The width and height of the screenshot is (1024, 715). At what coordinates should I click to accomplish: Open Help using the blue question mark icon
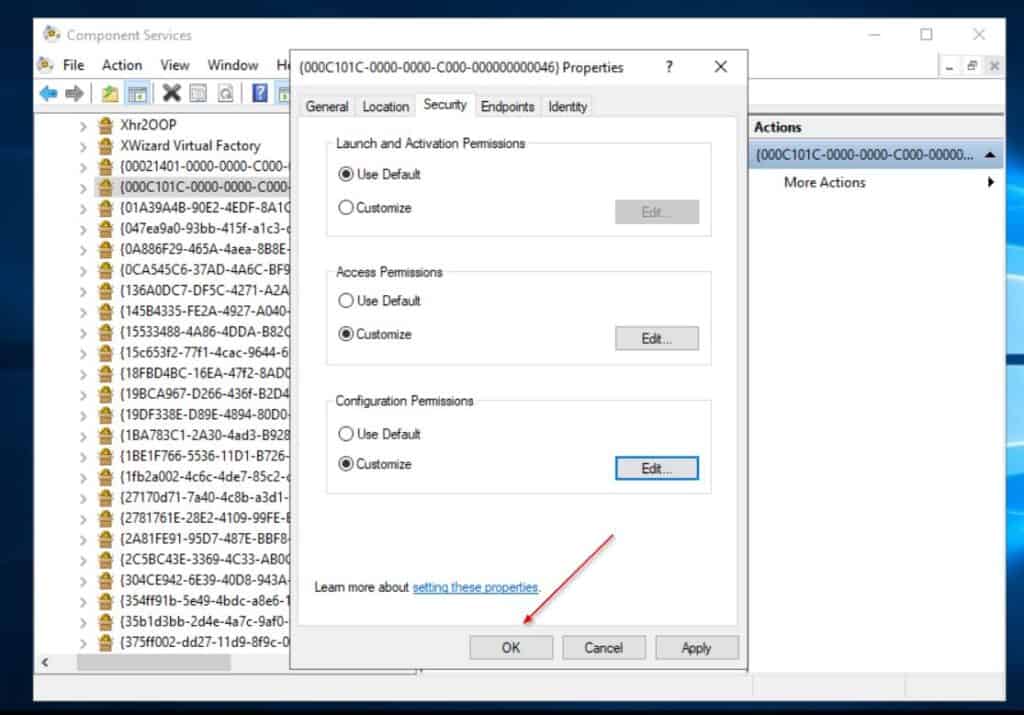point(259,93)
